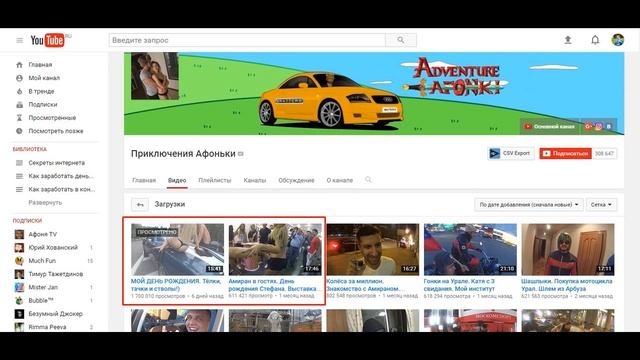Screen dimensions: 640x360
Task: Switch to the Главная channel tab
Action: point(144,180)
